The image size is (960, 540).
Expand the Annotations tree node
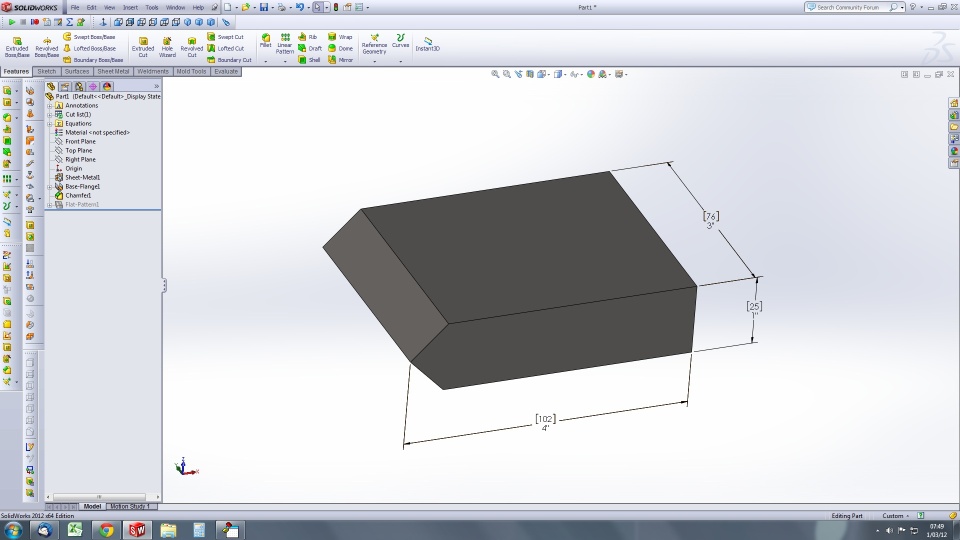click(x=50, y=105)
